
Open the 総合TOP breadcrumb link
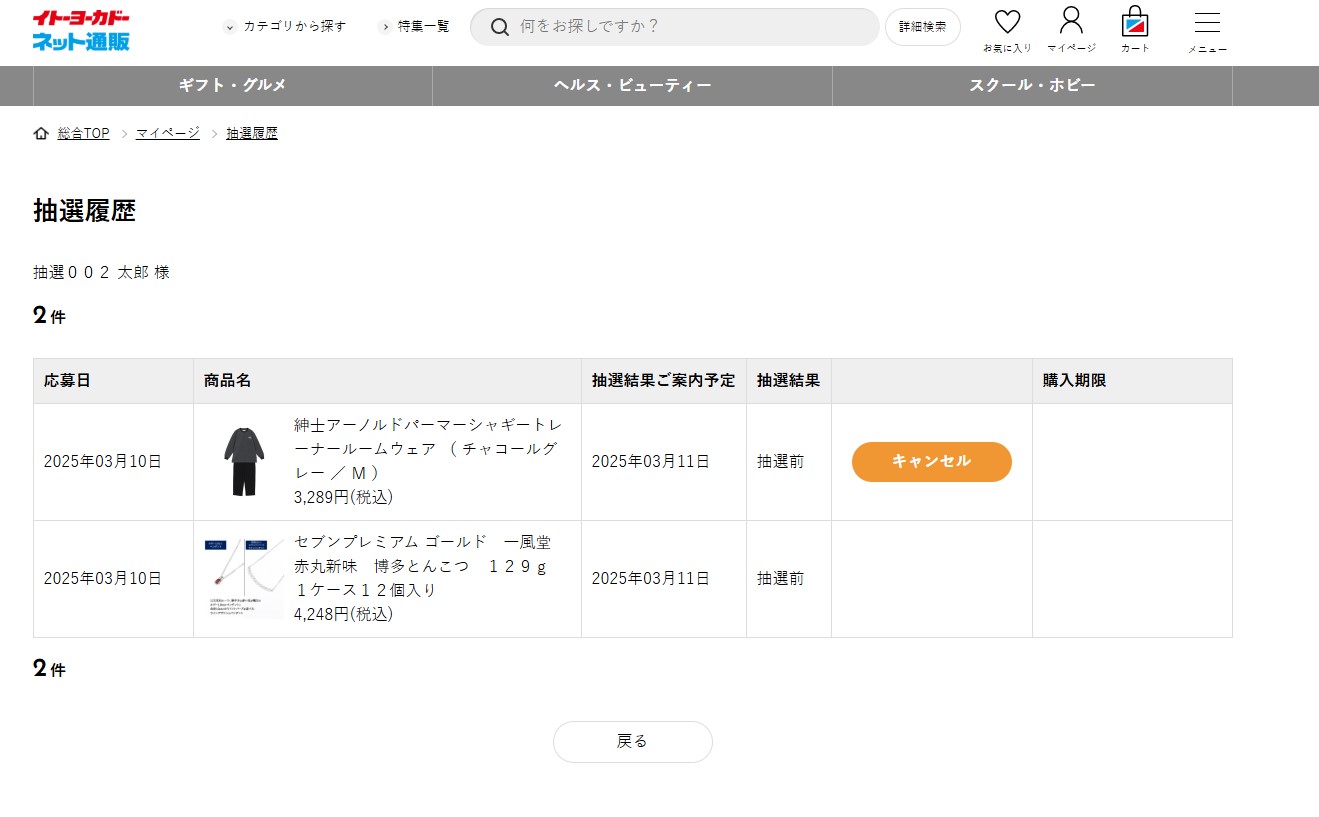pyautogui.click(x=83, y=134)
